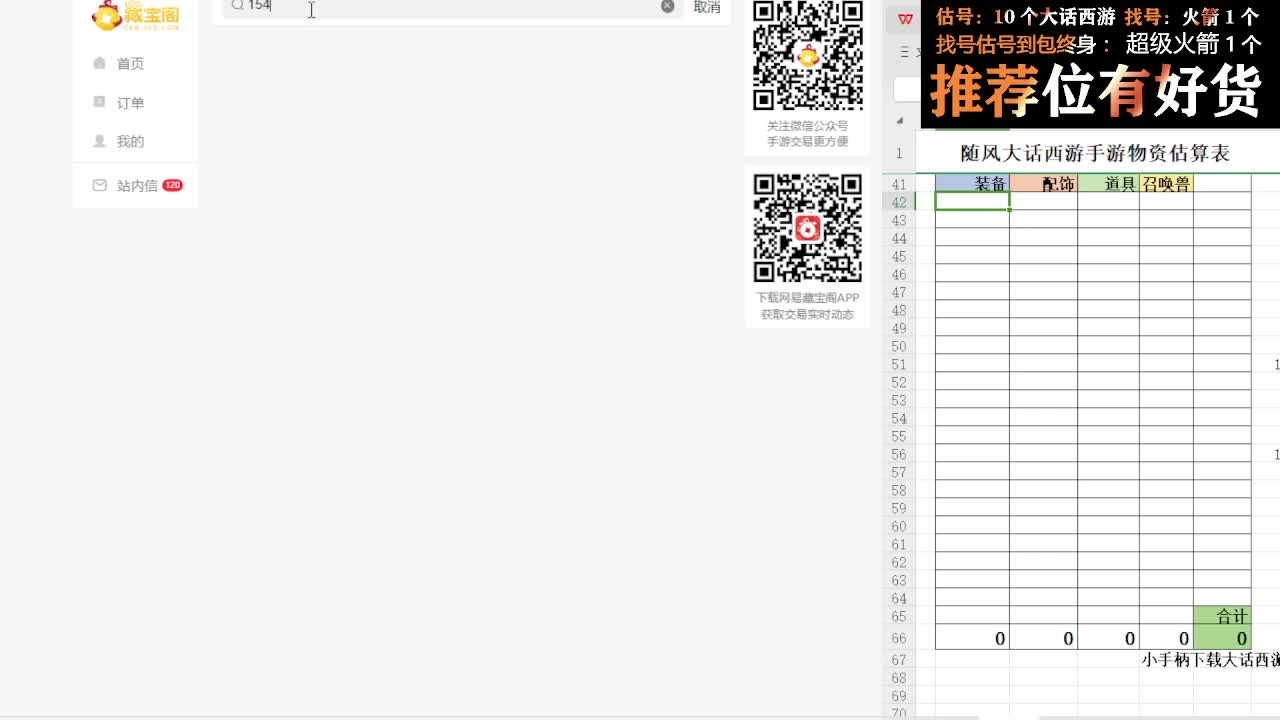The image size is (1280, 720).
Task: Focus the search field containing 154
Action: 452,6
